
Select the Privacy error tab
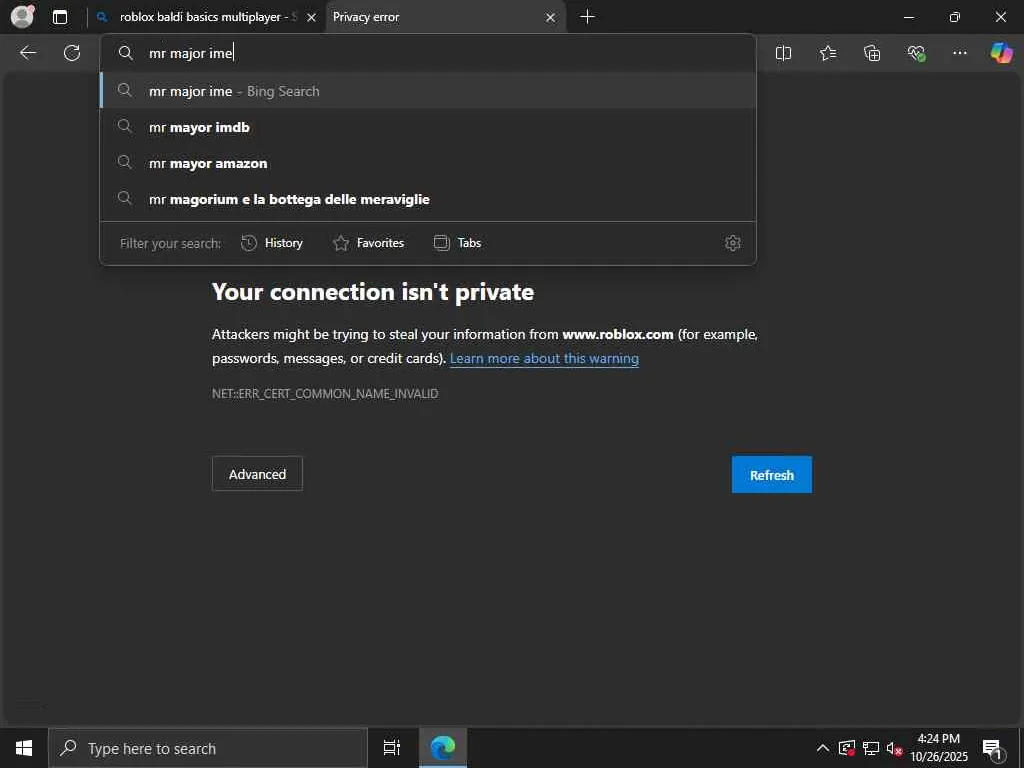click(445, 17)
